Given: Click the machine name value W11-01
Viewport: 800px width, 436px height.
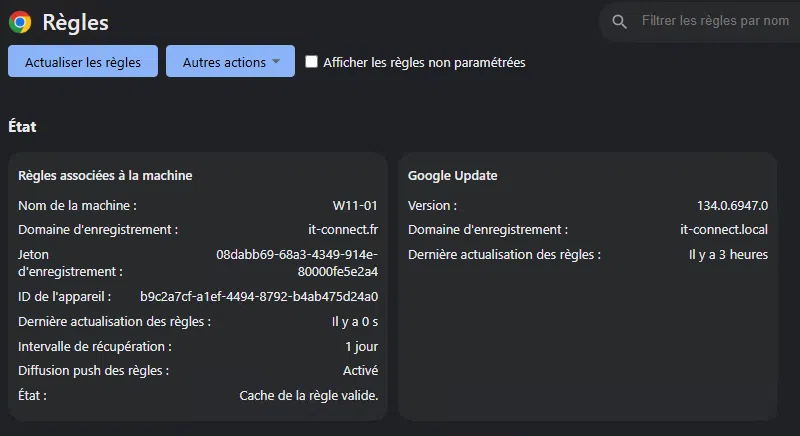Looking at the screenshot, I should (355, 205).
